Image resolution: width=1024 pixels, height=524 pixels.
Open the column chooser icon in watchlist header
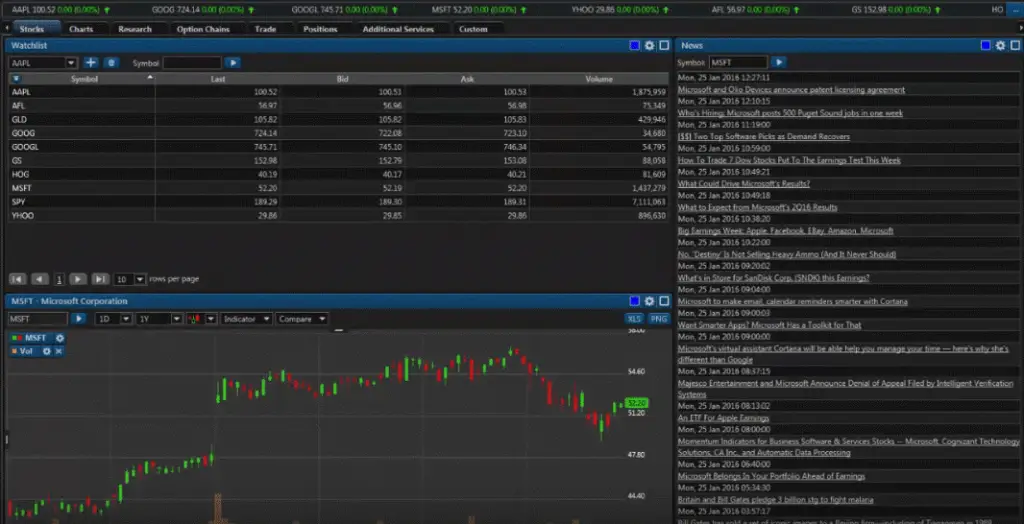[x=16, y=79]
